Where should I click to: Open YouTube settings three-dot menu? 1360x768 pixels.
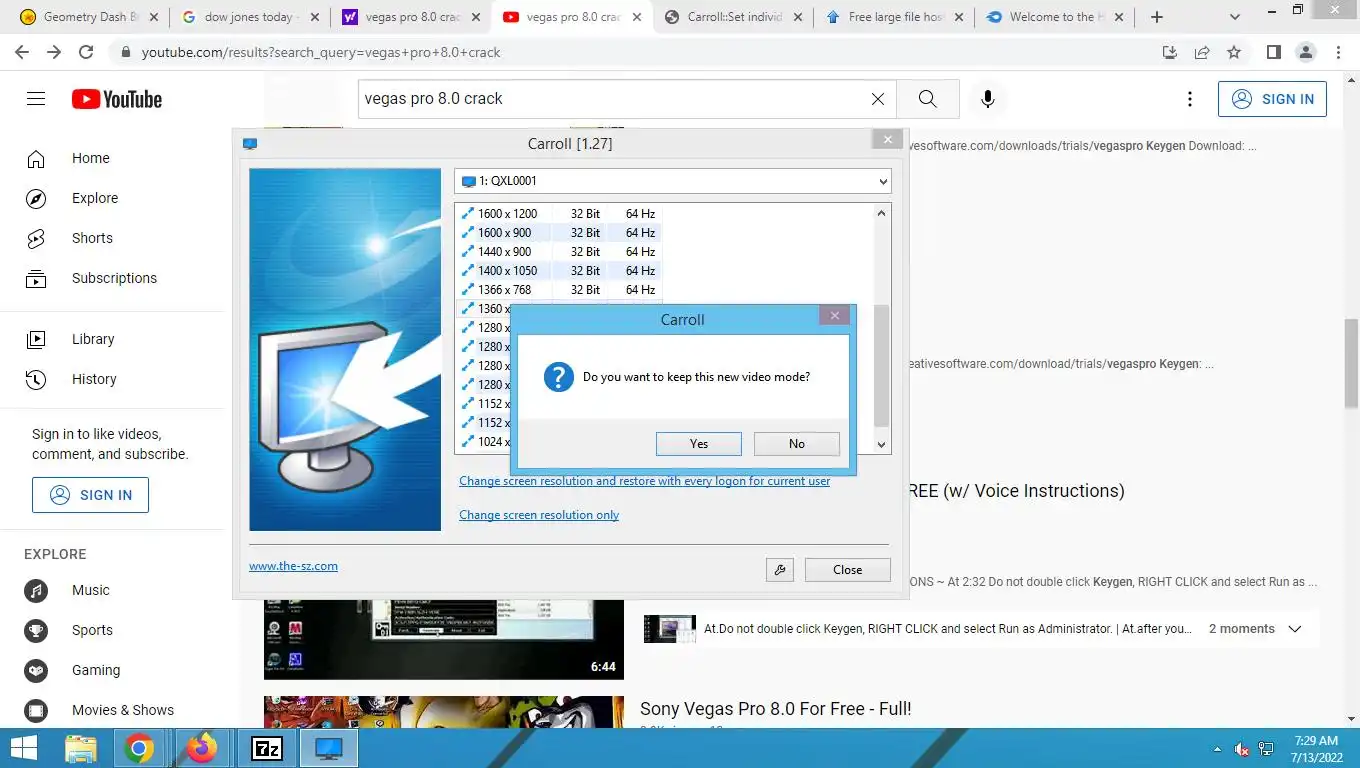click(x=1189, y=99)
